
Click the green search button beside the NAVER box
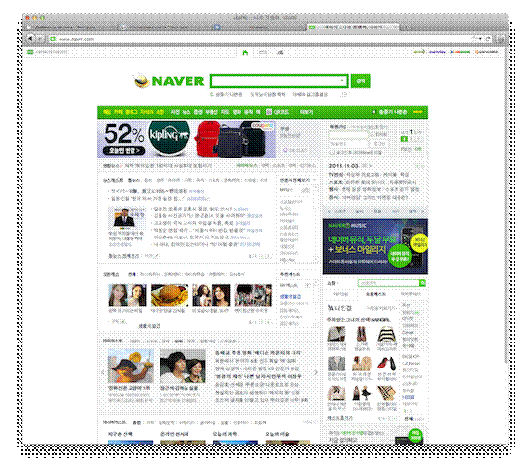click(361, 81)
